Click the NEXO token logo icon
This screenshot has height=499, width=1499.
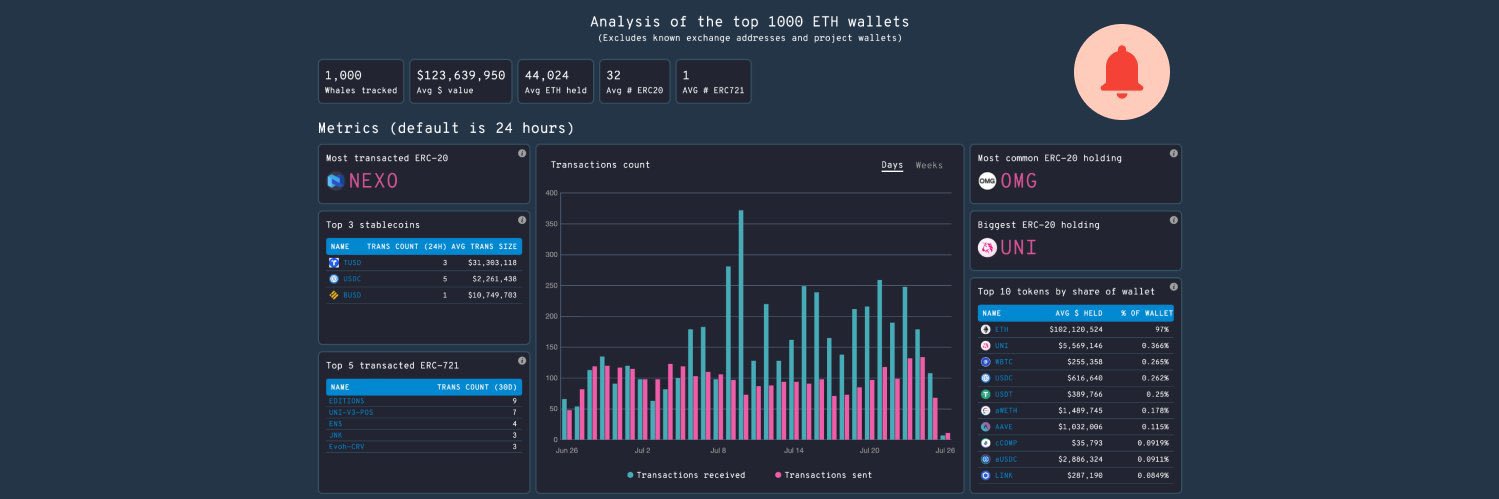click(335, 181)
